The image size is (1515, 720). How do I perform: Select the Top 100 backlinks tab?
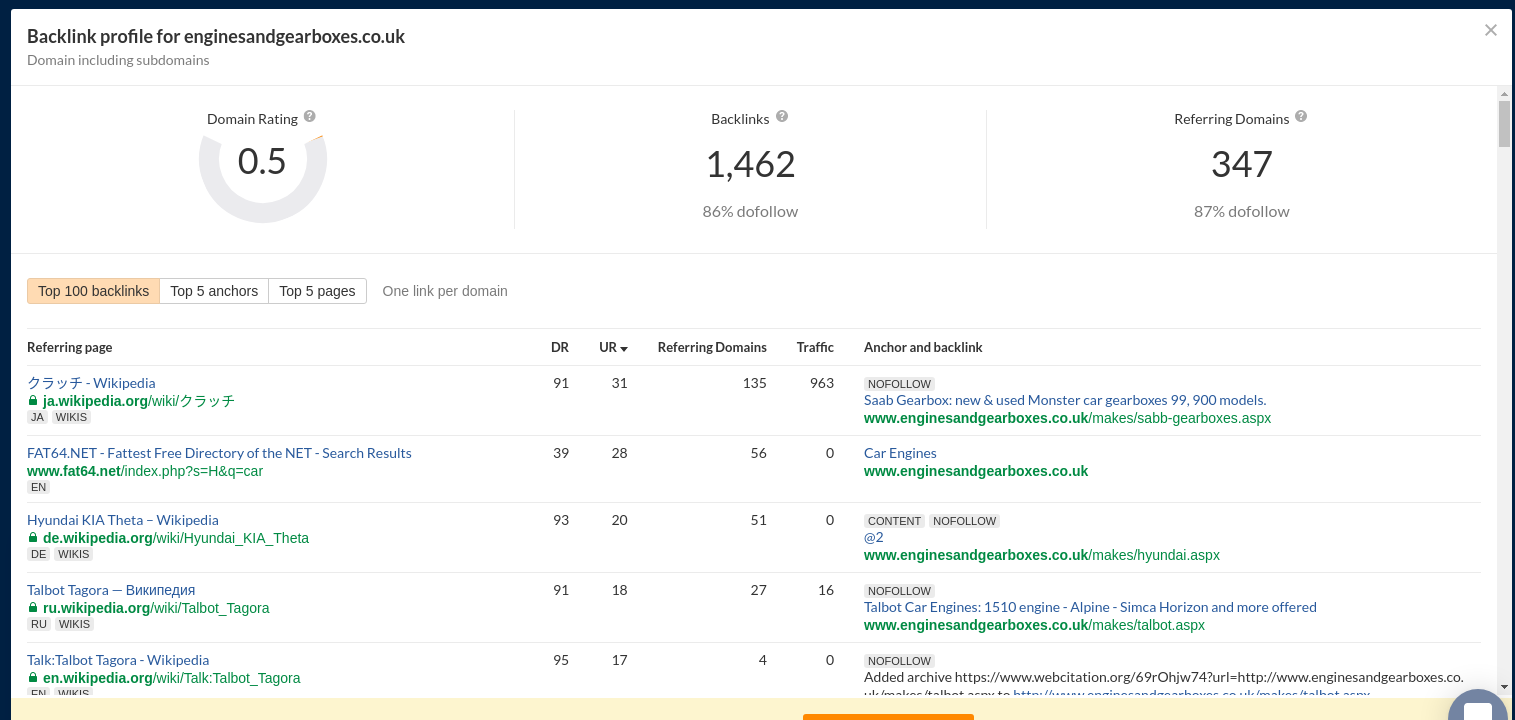tap(93, 291)
